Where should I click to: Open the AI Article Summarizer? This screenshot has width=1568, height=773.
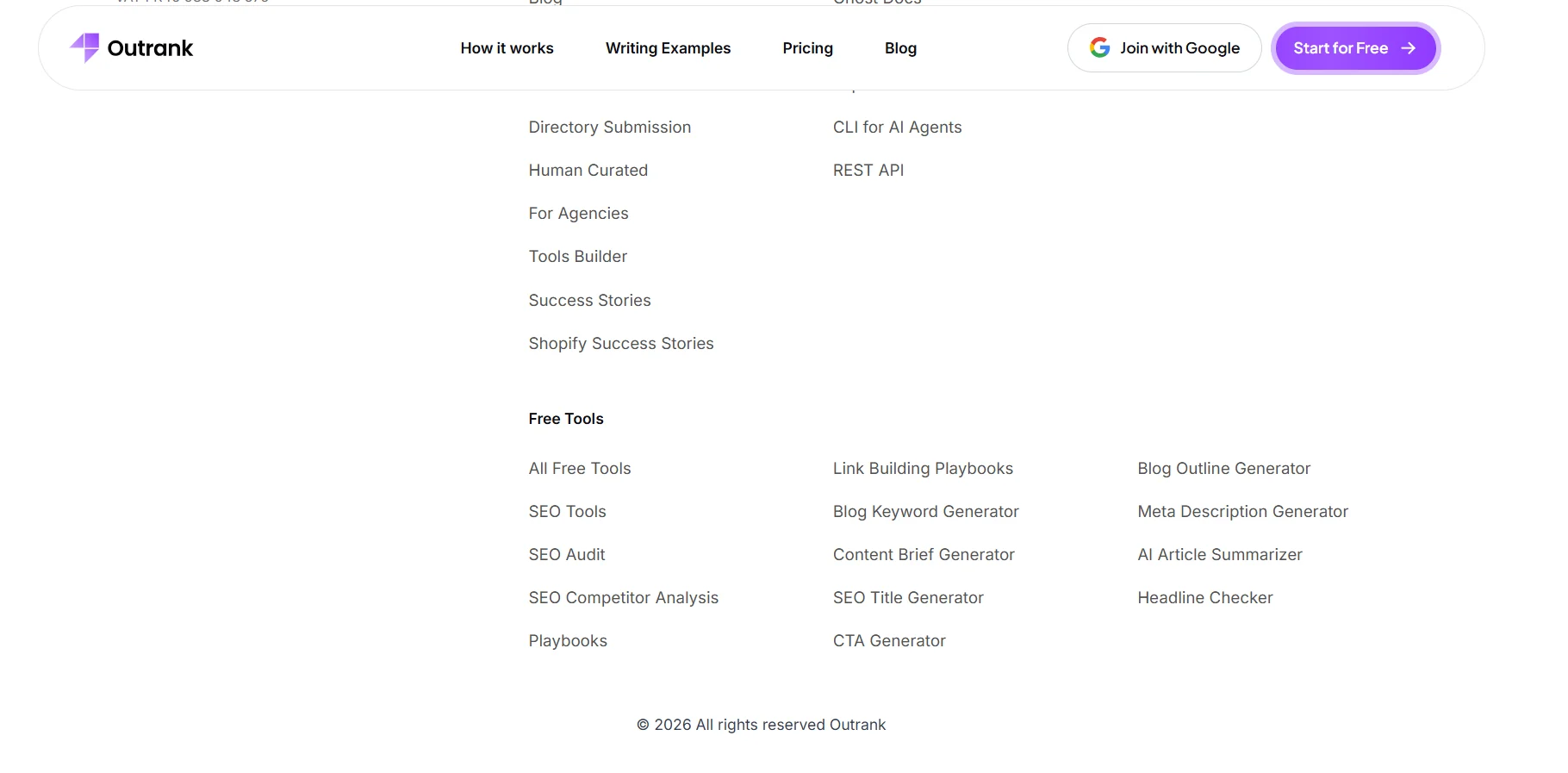tap(1220, 555)
